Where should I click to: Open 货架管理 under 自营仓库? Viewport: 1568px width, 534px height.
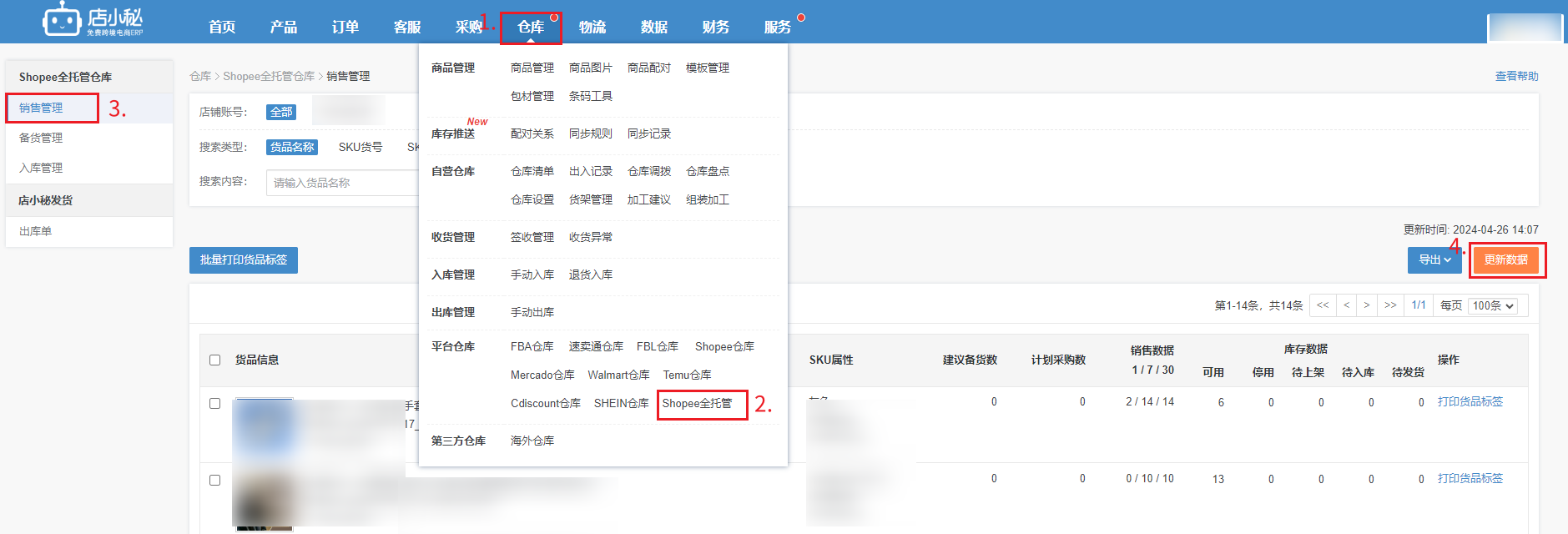point(591,199)
